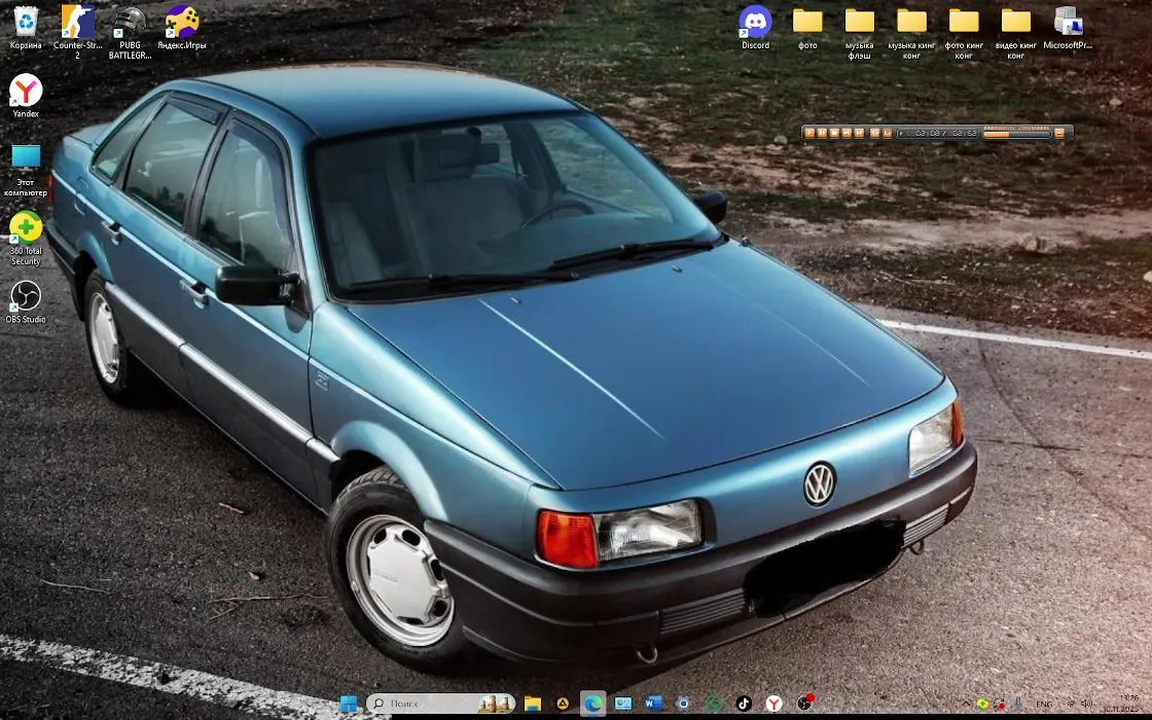Open Microsoft Word from the taskbar
The image size is (1152, 720).
653,704
